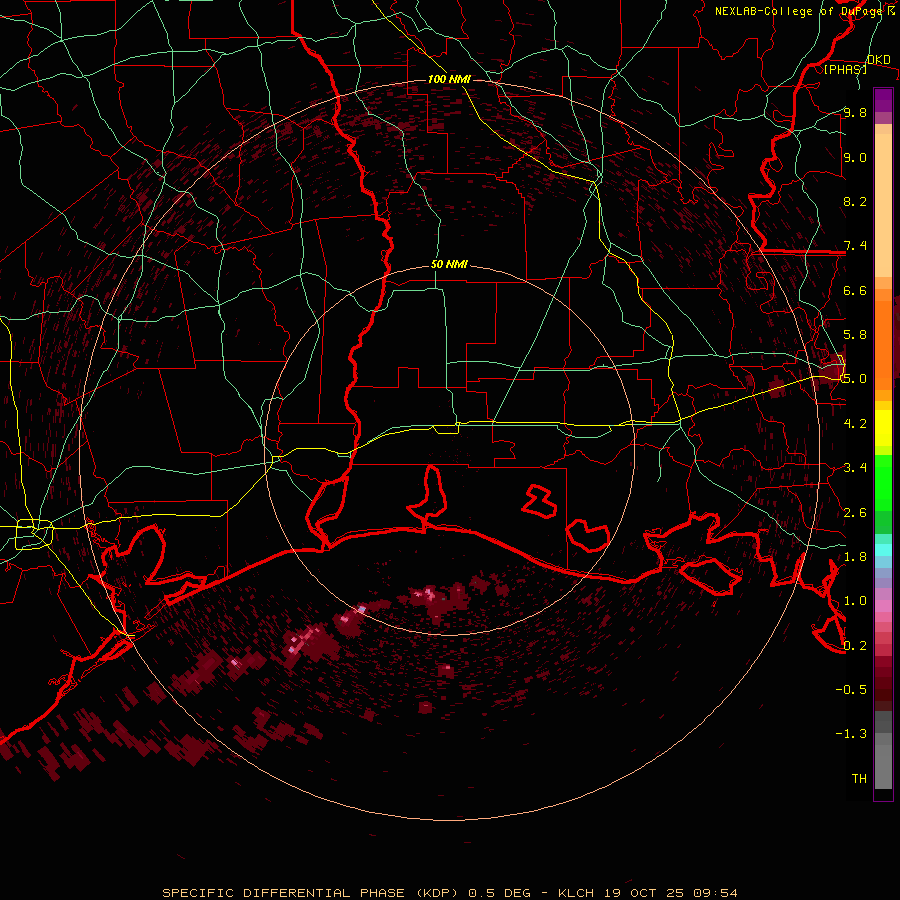Image resolution: width=900 pixels, height=900 pixels.
Task: Click the 100 NMI range ring label
Action: pyautogui.click(x=449, y=79)
